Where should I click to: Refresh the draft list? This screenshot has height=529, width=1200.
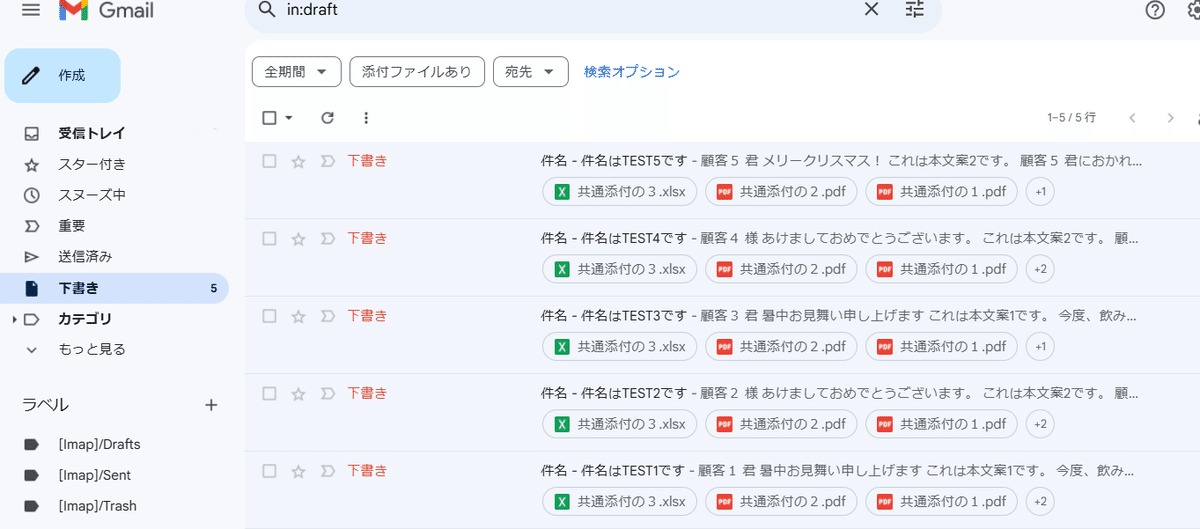point(327,118)
